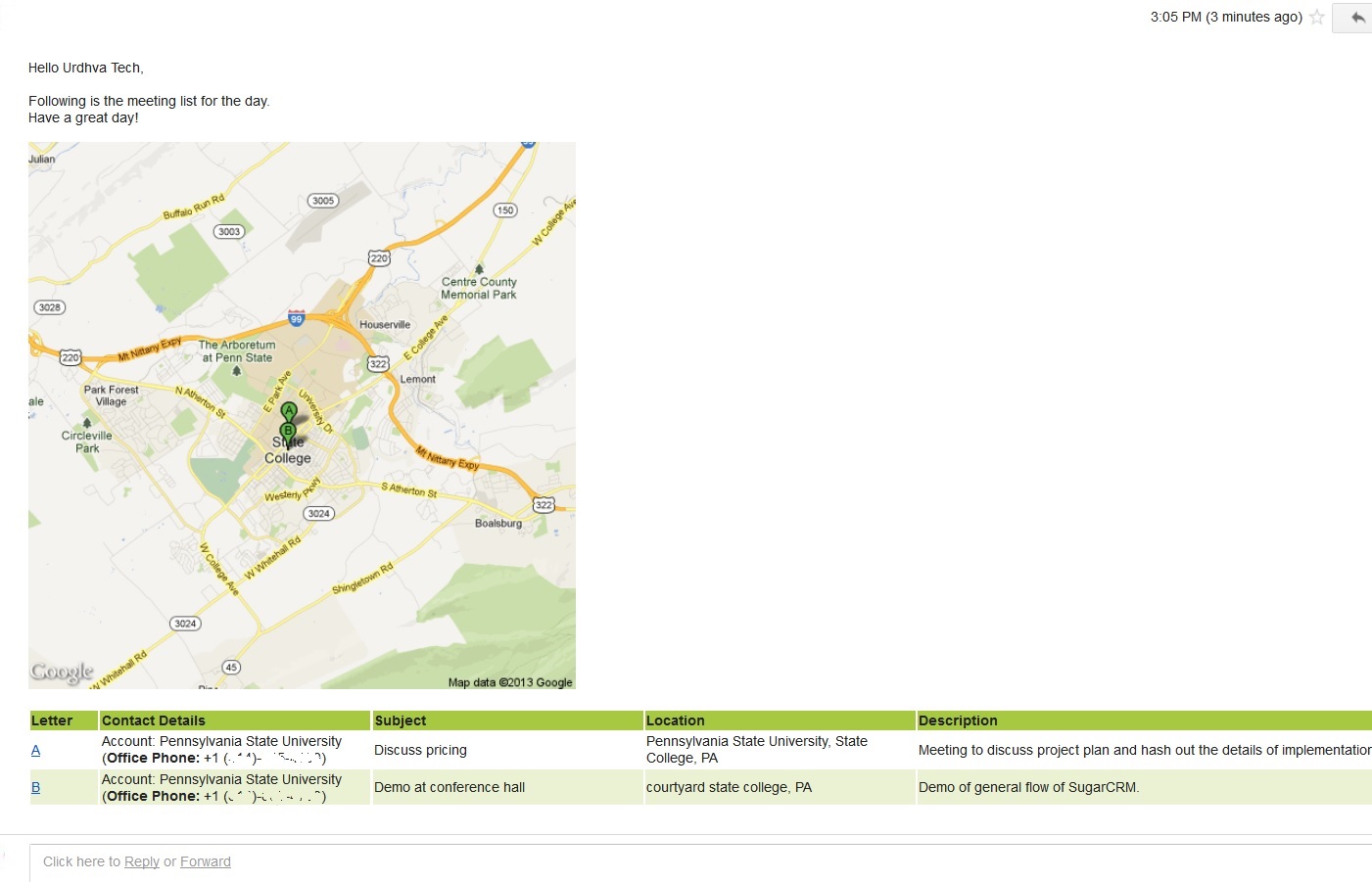Click the green A map marker
1372x882 pixels.
(x=288, y=410)
